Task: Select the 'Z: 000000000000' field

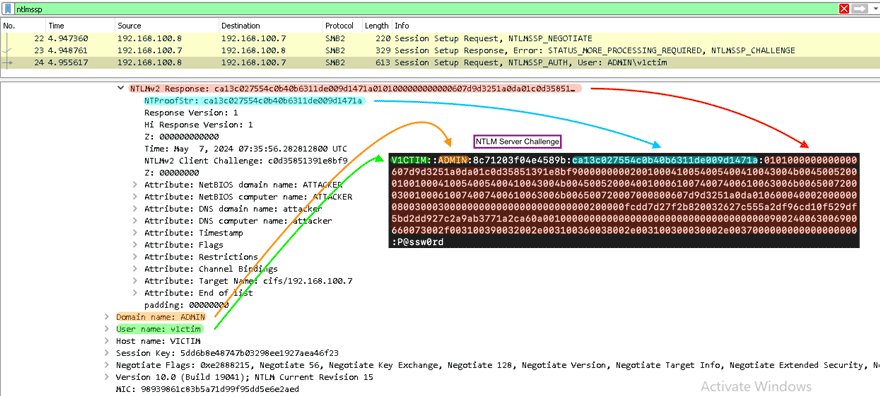Action: [181, 137]
